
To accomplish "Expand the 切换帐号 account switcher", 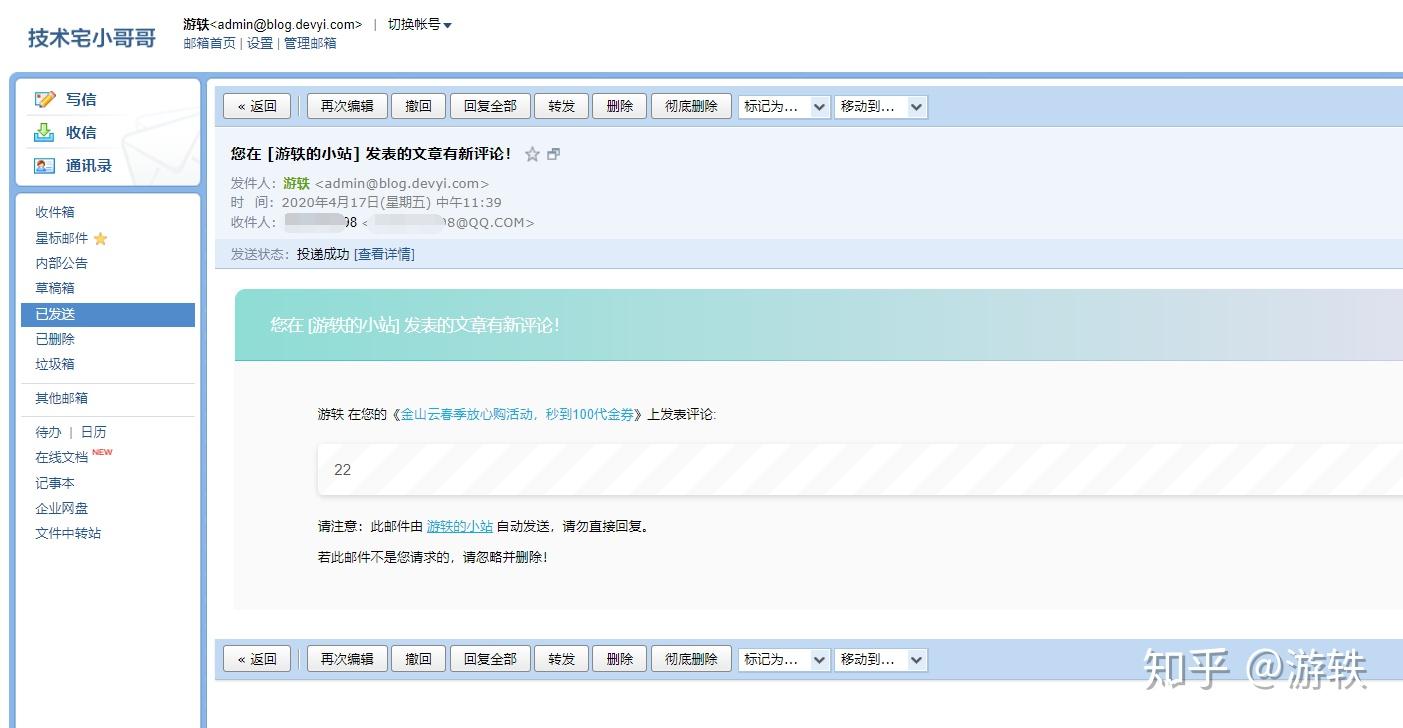I will point(414,24).
